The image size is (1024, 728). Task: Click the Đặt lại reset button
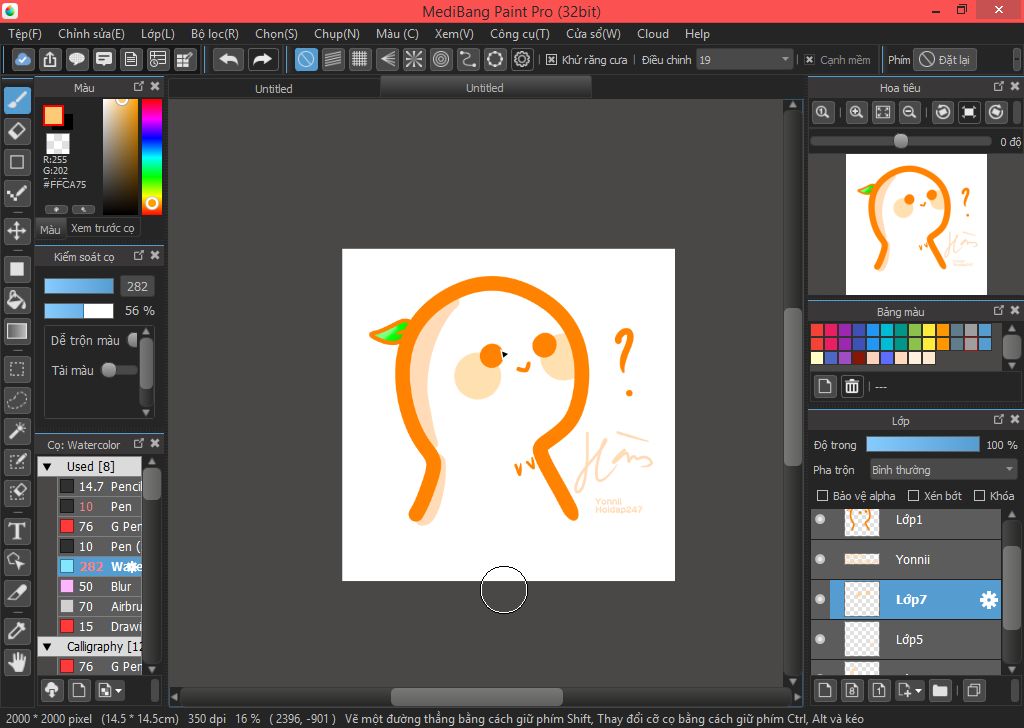[944, 59]
